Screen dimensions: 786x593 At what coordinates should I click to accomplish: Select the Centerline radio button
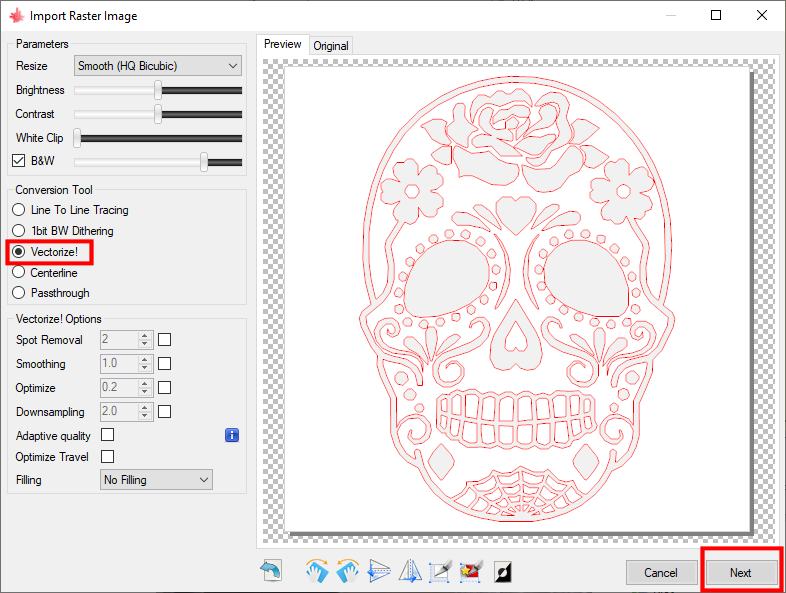click(19, 272)
